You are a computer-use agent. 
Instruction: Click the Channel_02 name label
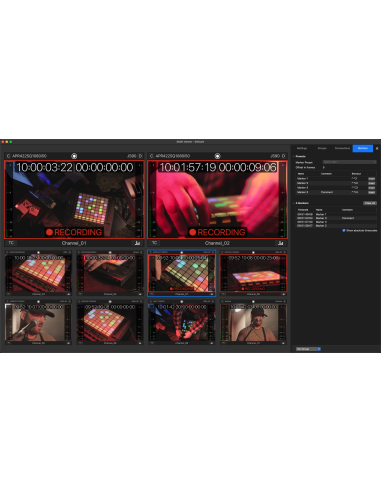(x=217, y=243)
